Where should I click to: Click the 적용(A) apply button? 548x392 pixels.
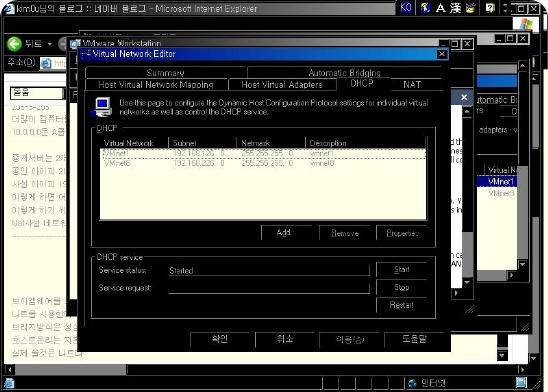[x=350, y=339]
